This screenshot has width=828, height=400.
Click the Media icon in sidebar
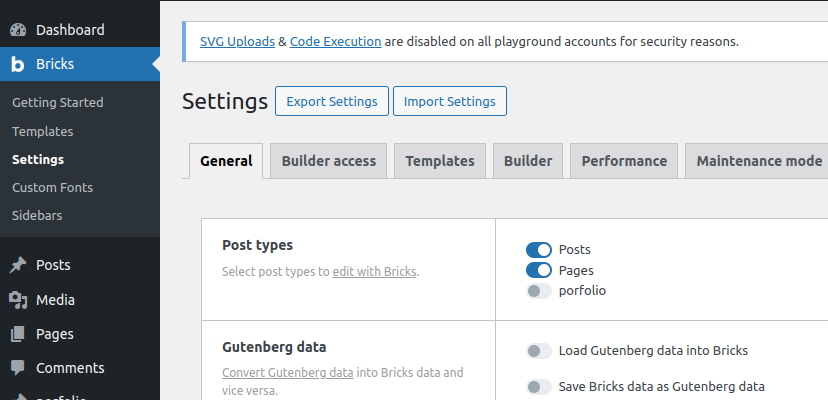click(18, 300)
